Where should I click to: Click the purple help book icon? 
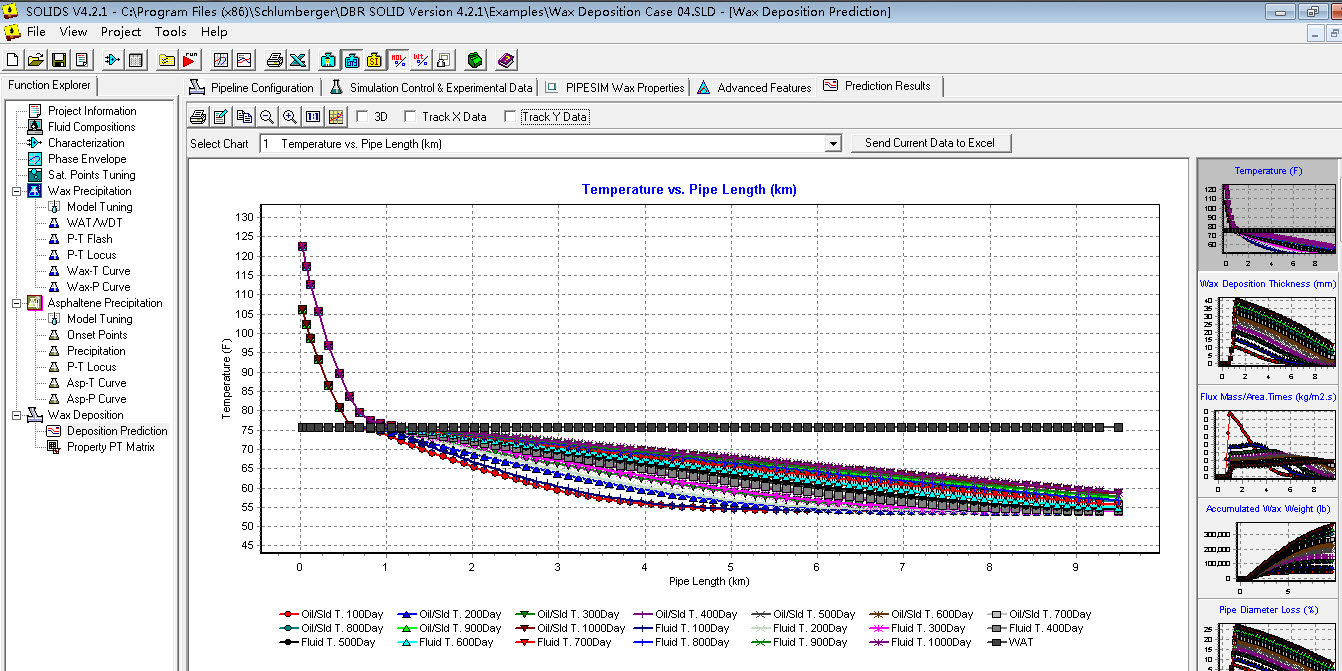pos(506,60)
